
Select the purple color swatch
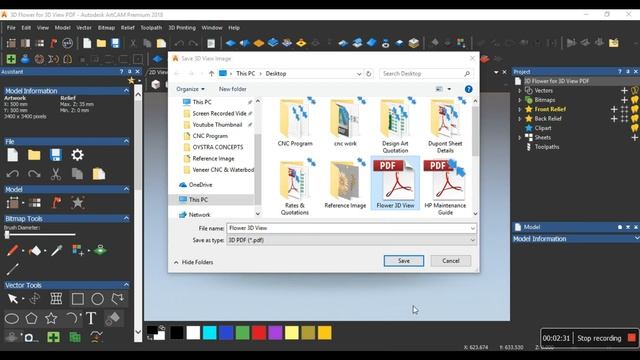[x=275, y=333]
